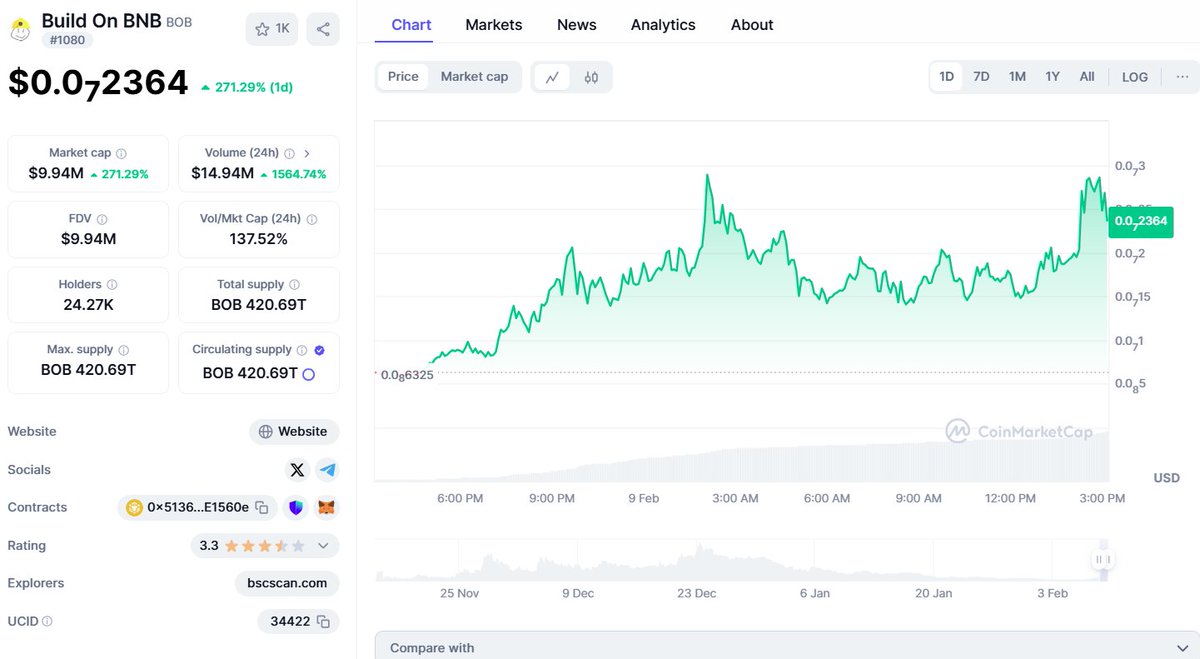Screen dimensions: 1200x659
Task: Switch to the Markets tab
Action: pyautogui.click(x=494, y=25)
